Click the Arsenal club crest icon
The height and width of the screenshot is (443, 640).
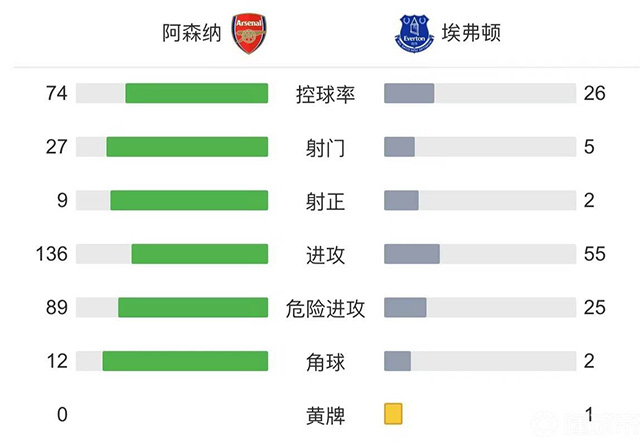(248, 34)
